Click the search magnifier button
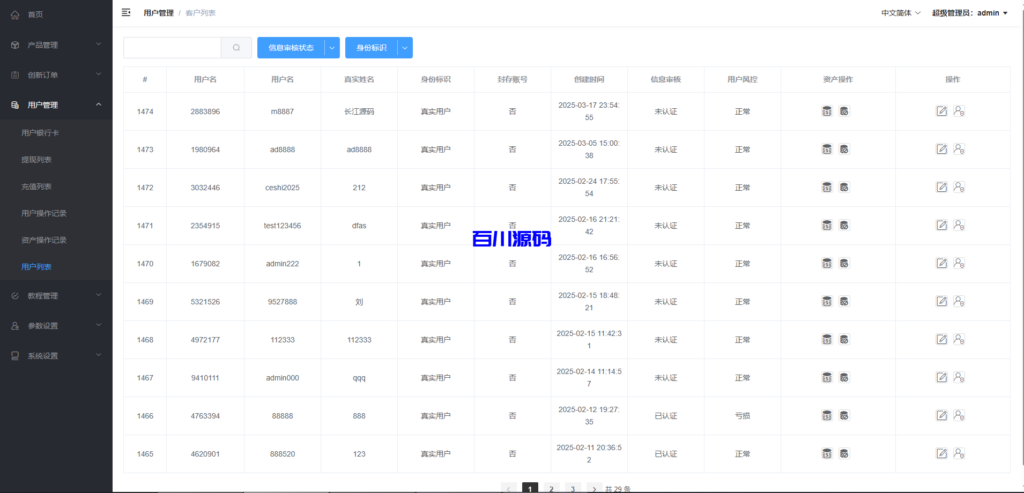This screenshot has width=1024, height=493. [x=236, y=48]
